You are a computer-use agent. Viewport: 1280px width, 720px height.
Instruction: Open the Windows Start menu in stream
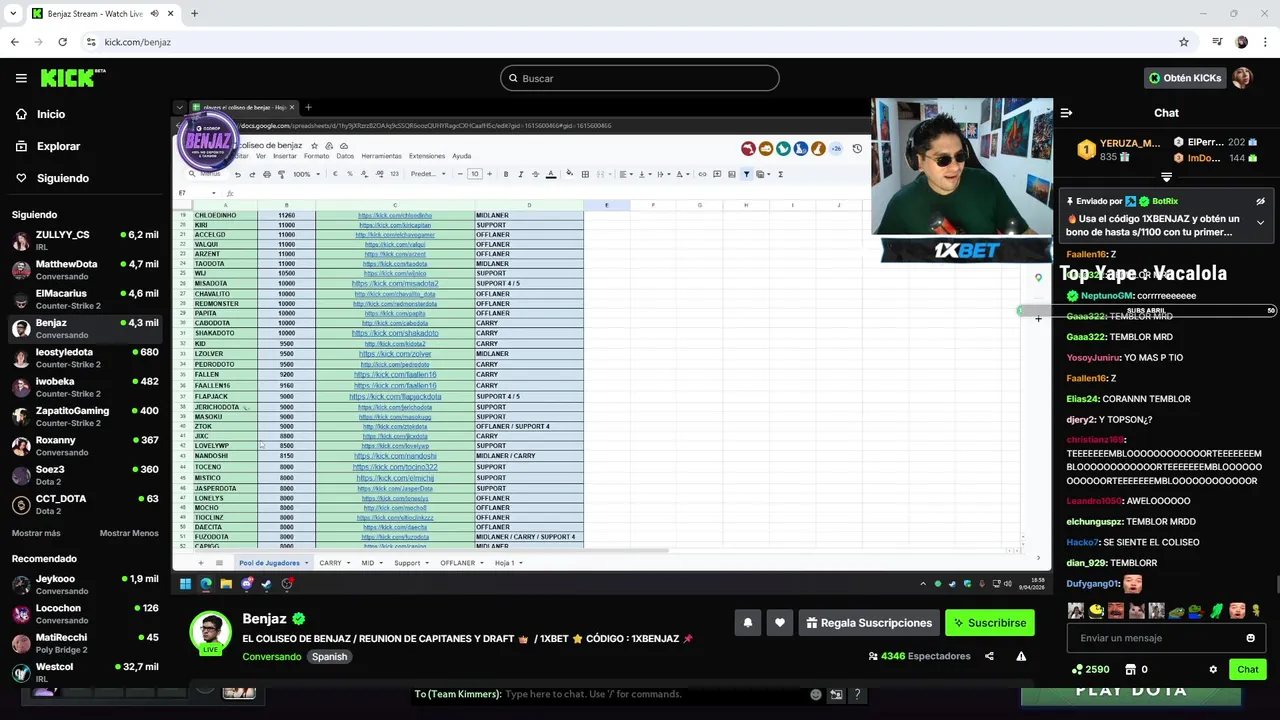(x=185, y=584)
